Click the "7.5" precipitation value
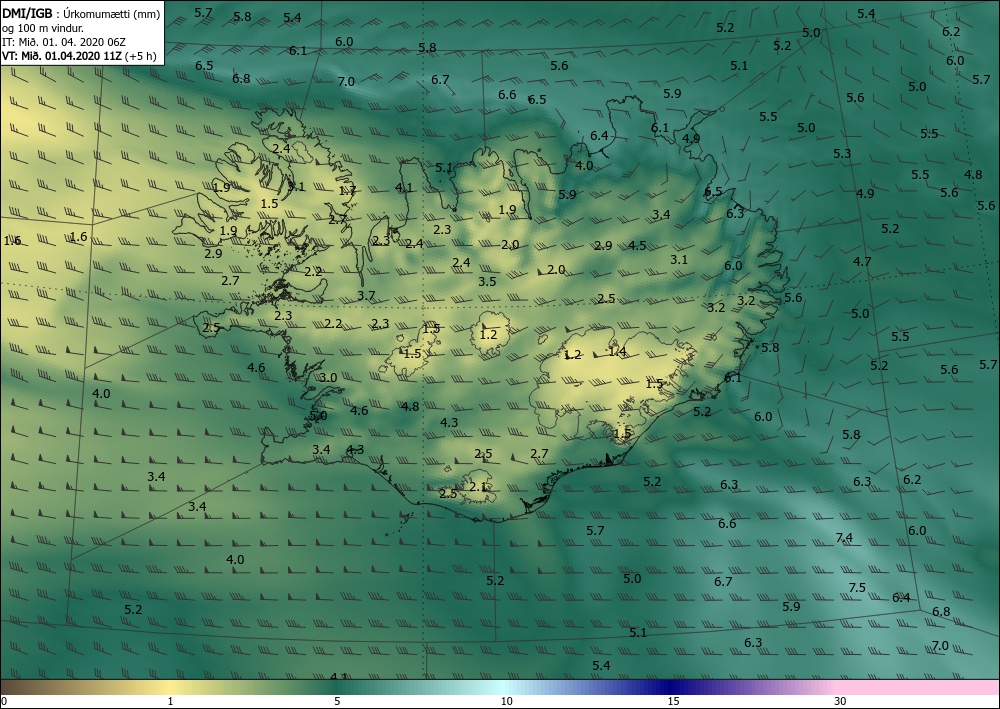1000x709 pixels. pos(857,587)
